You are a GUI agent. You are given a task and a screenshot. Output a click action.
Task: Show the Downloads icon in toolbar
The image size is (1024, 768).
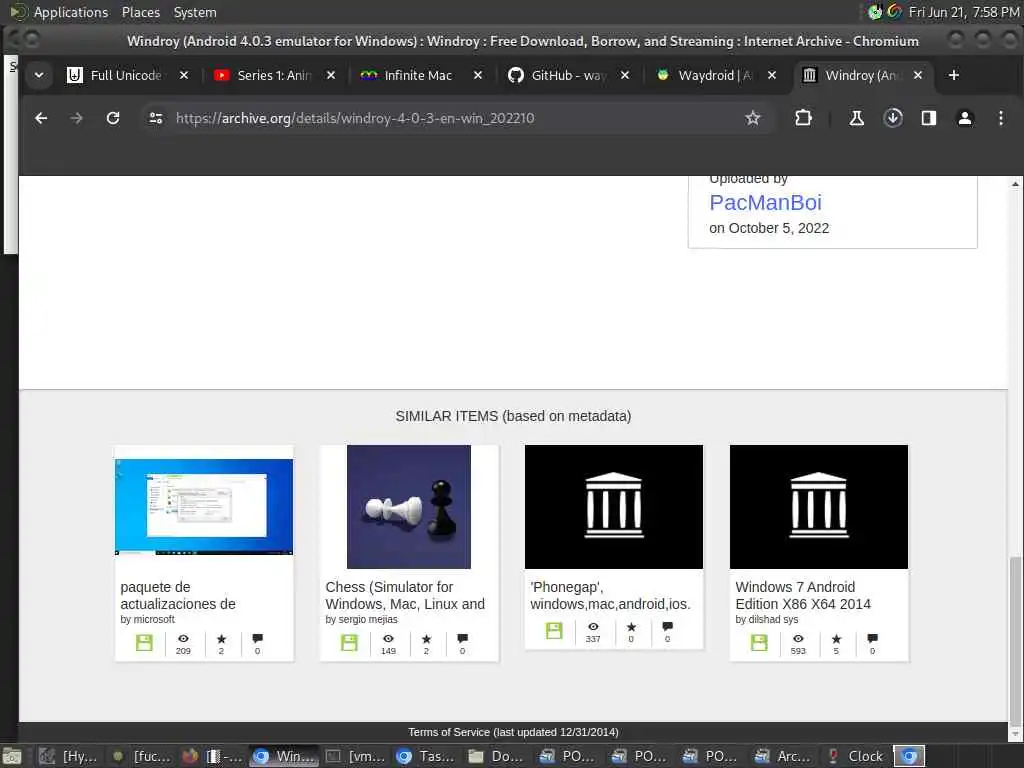pos(893,118)
